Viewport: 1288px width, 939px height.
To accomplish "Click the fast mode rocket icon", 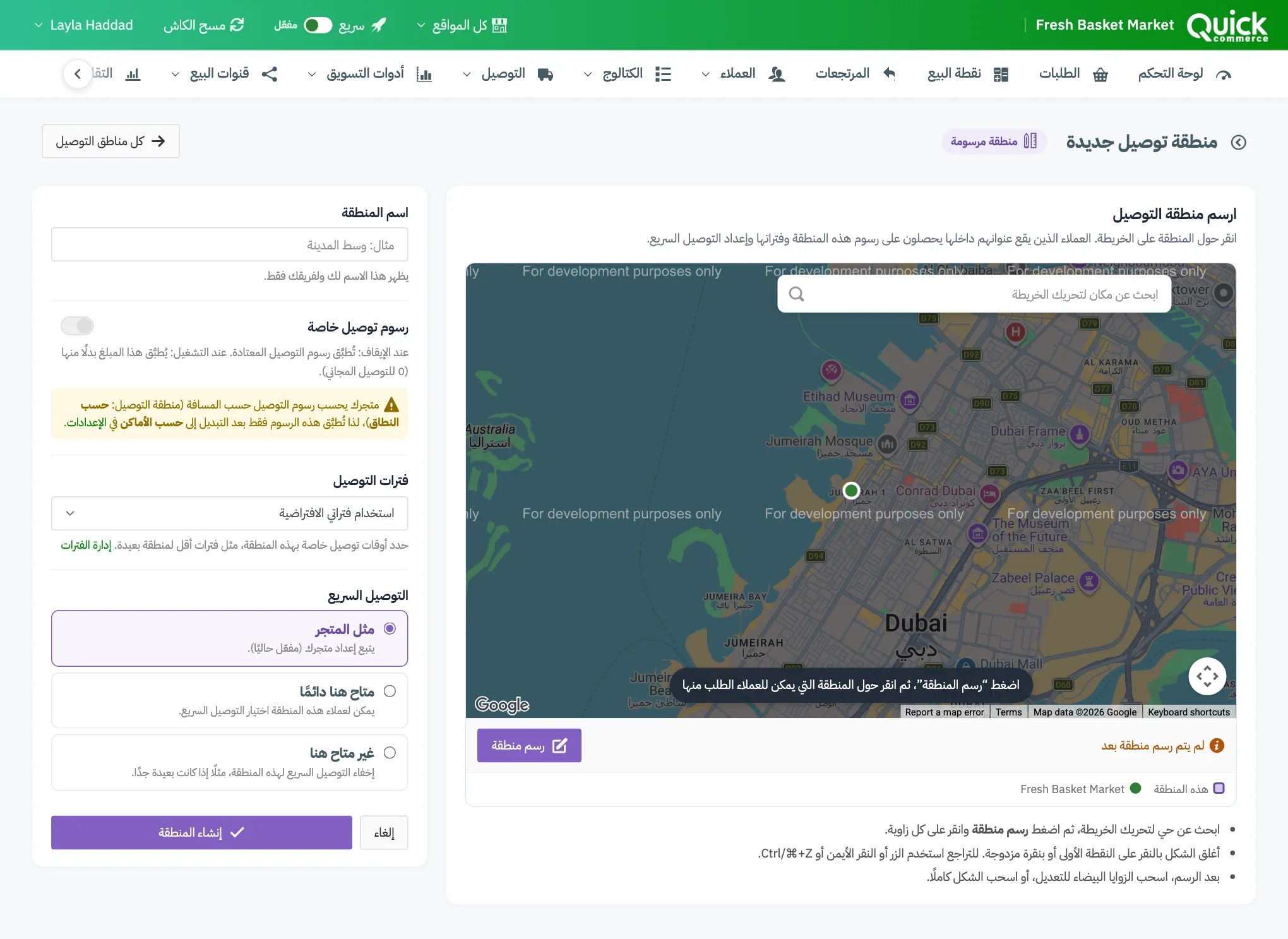I will (379, 25).
